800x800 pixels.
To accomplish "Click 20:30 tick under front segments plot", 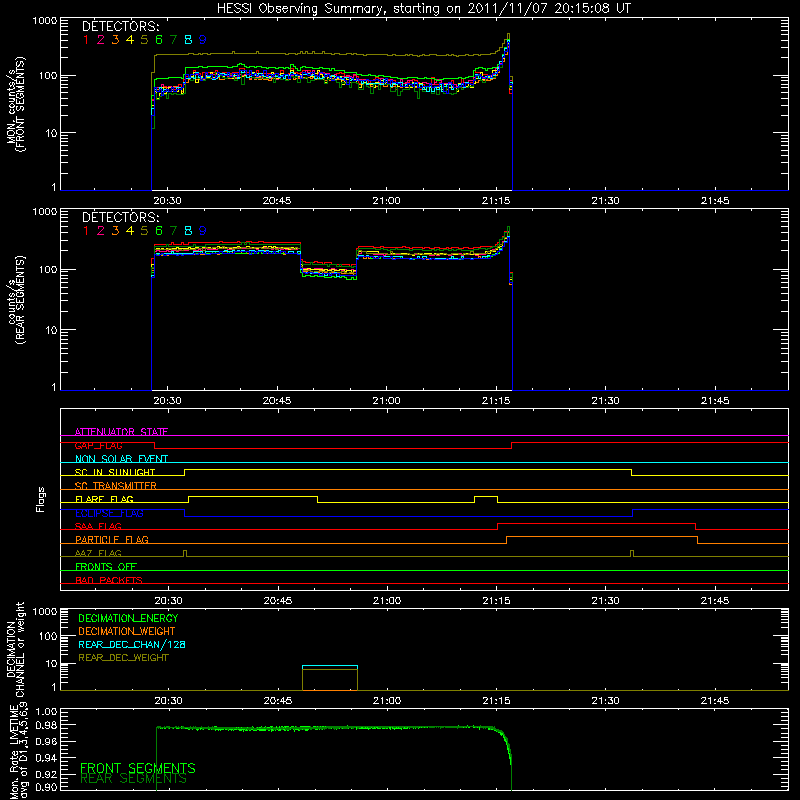I will pyautogui.click(x=167, y=200).
